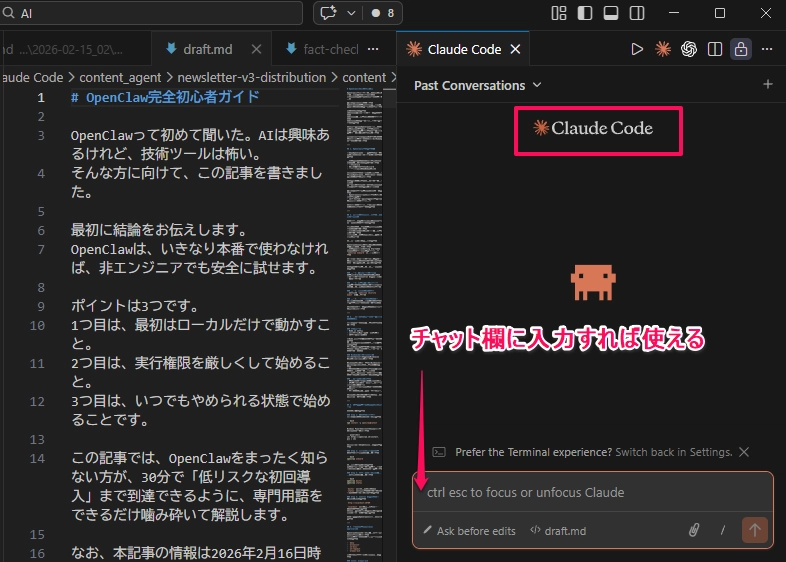The height and width of the screenshot is (562, 786).
Task: Click the line 最初に結論をお伝えします。
Action: (x=160, y=230)
